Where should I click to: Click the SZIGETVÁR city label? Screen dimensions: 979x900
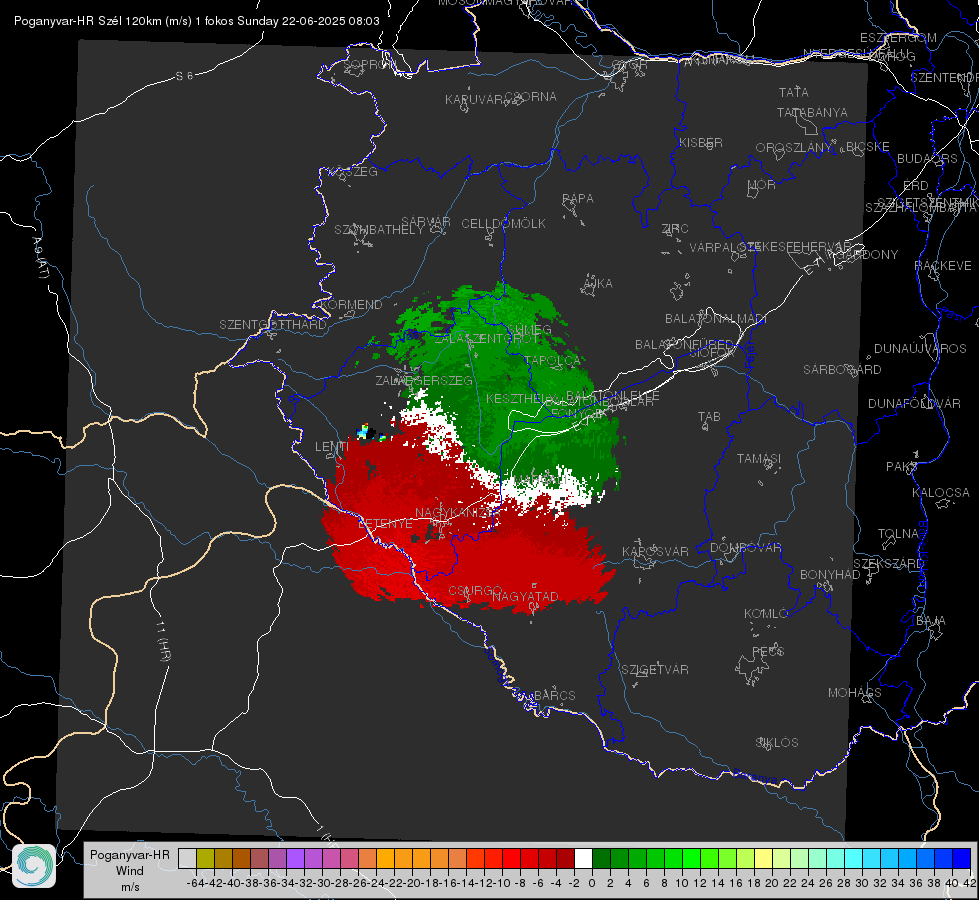point(655,670)
